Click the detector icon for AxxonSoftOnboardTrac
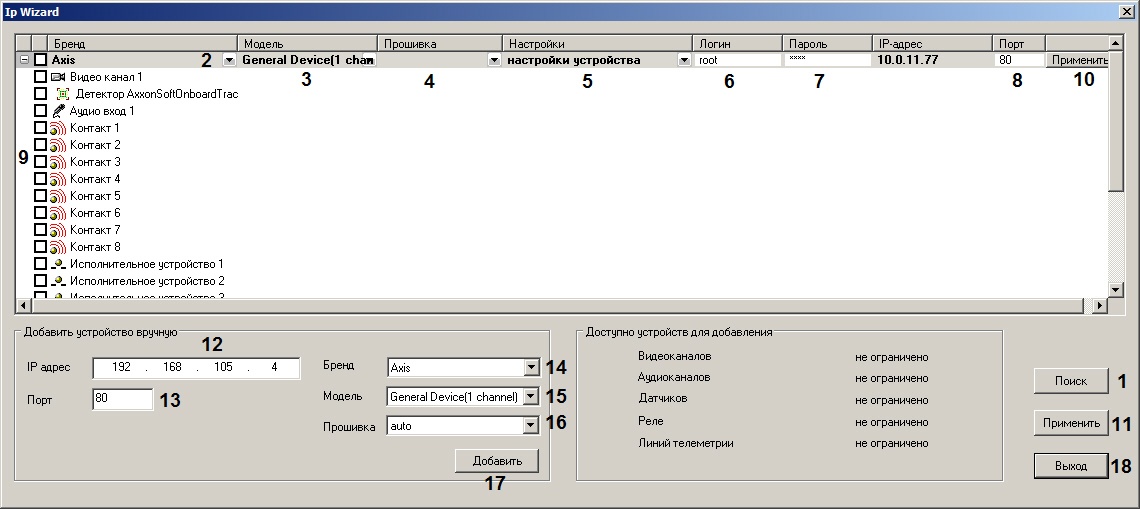The image size is (1140, 509). 63,94
